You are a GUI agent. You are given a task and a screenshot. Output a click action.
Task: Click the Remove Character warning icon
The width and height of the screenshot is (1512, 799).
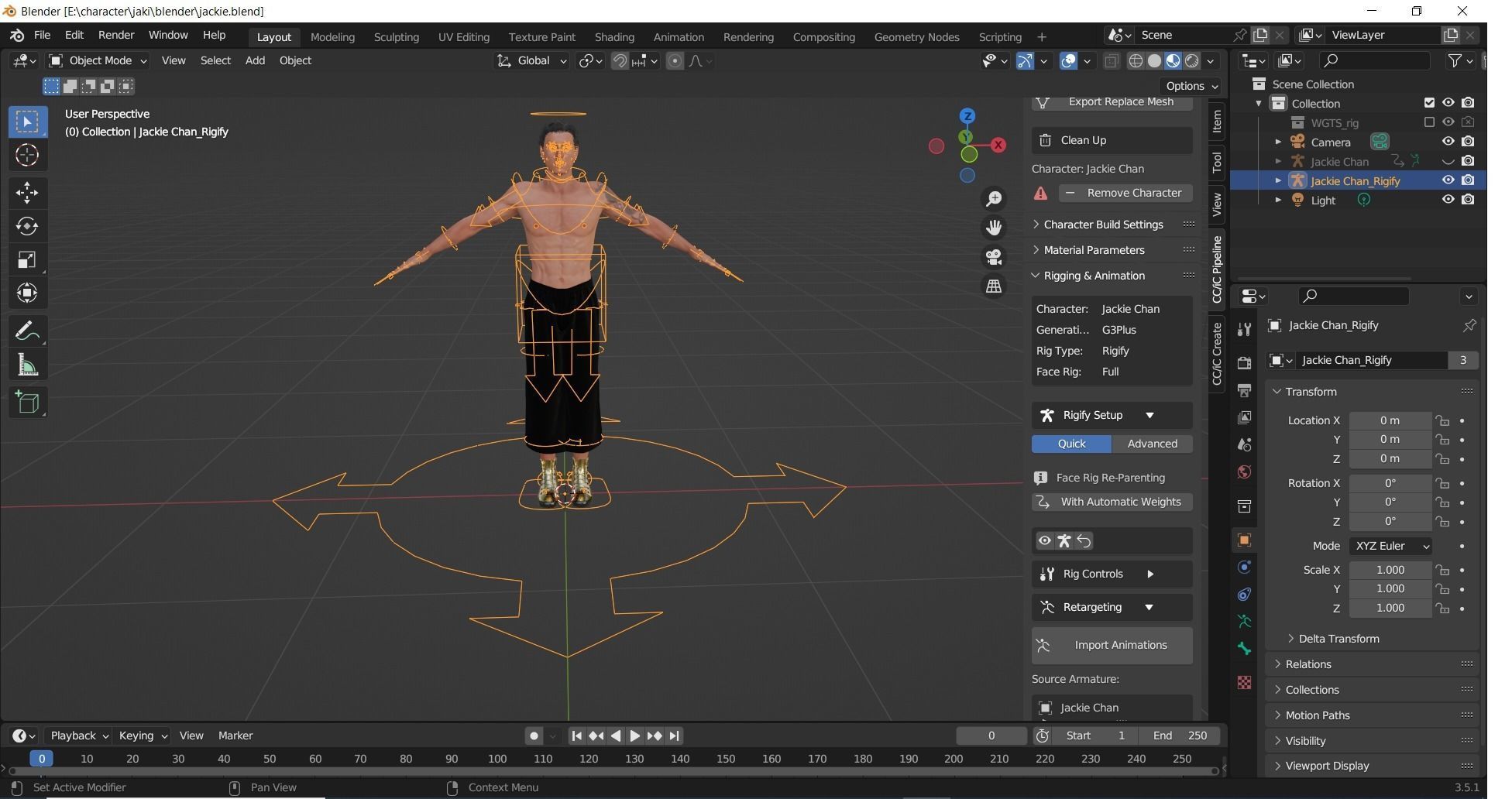pos(1041,193)
